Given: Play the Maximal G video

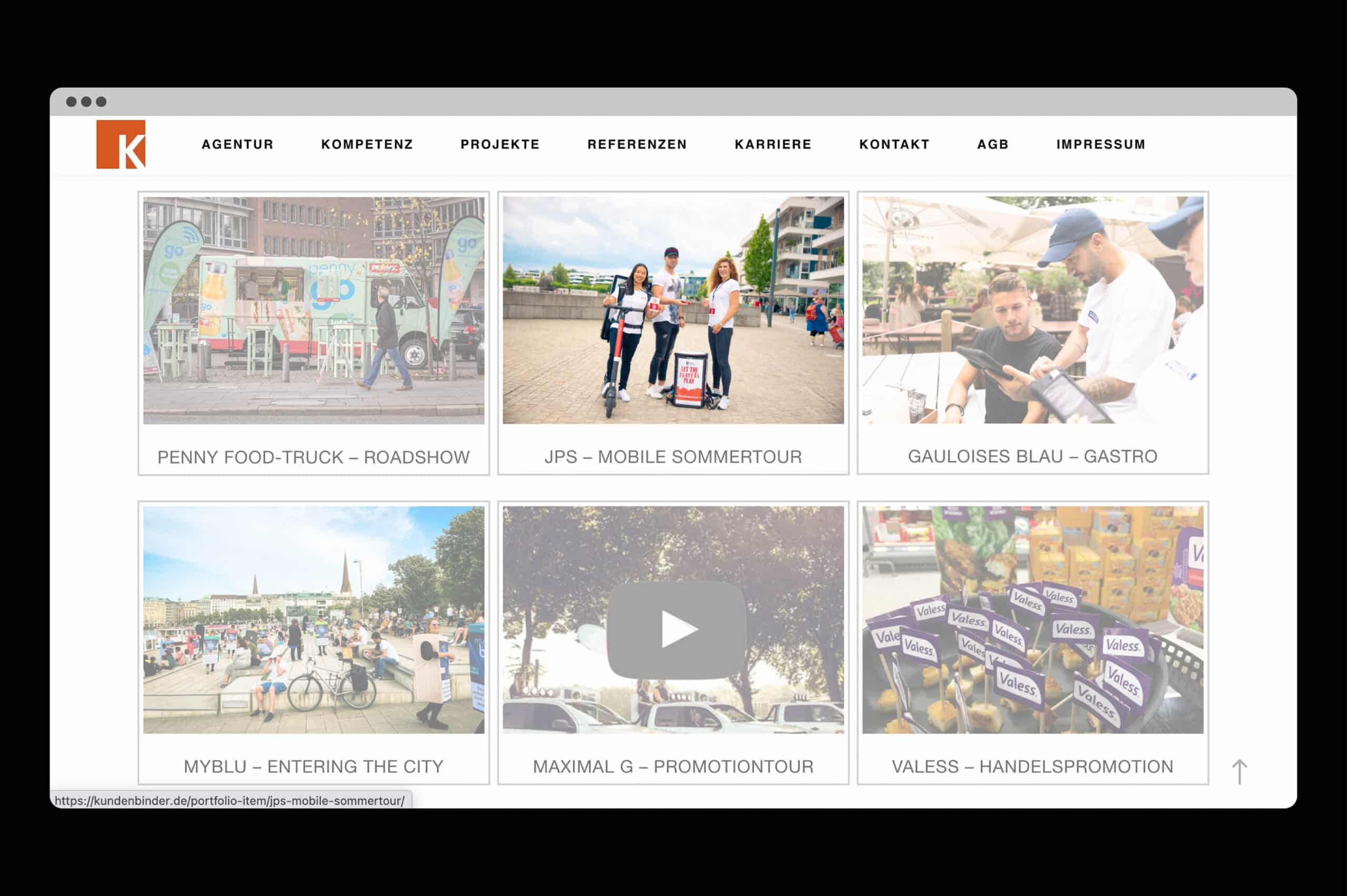Looking at the screenshot, I should (x=676, y=630).
